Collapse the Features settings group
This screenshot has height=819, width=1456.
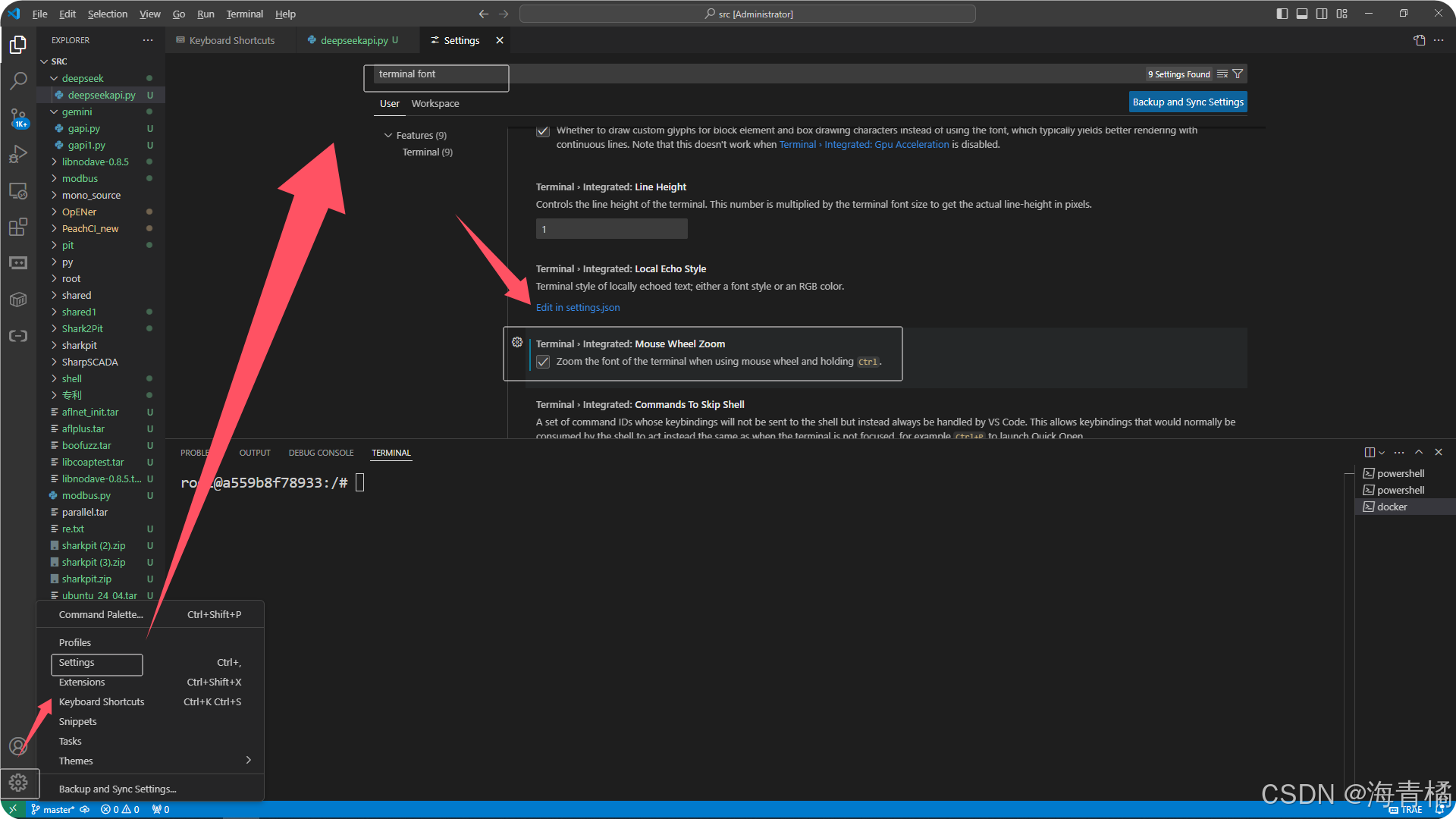[388, 135]
